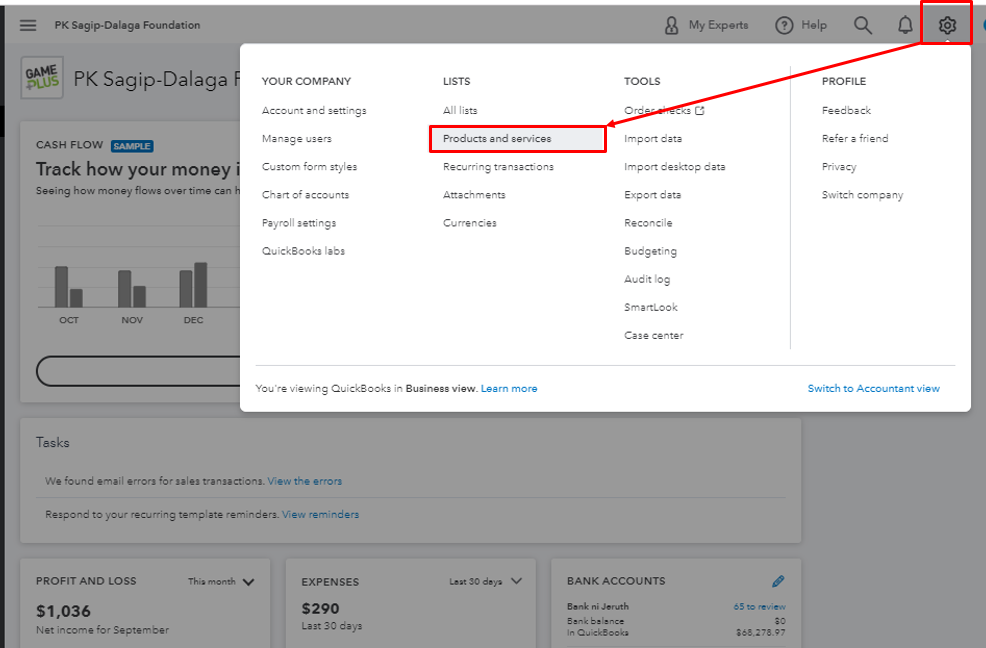
Task: Click the search magnifier icon
Action: [862, 25]
